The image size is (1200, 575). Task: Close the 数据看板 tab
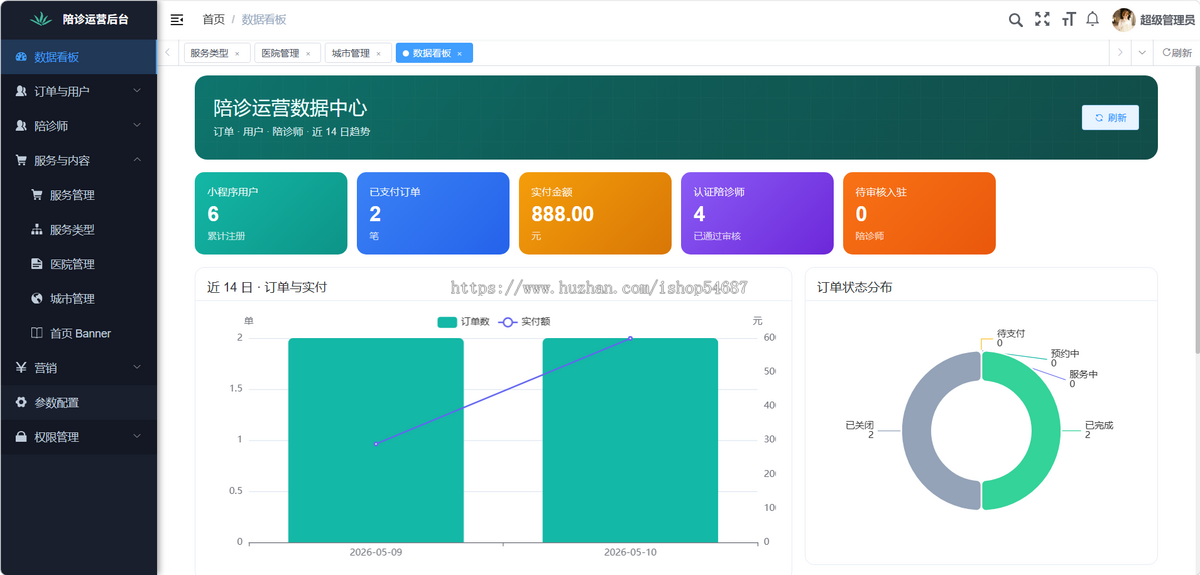[459, 54]
